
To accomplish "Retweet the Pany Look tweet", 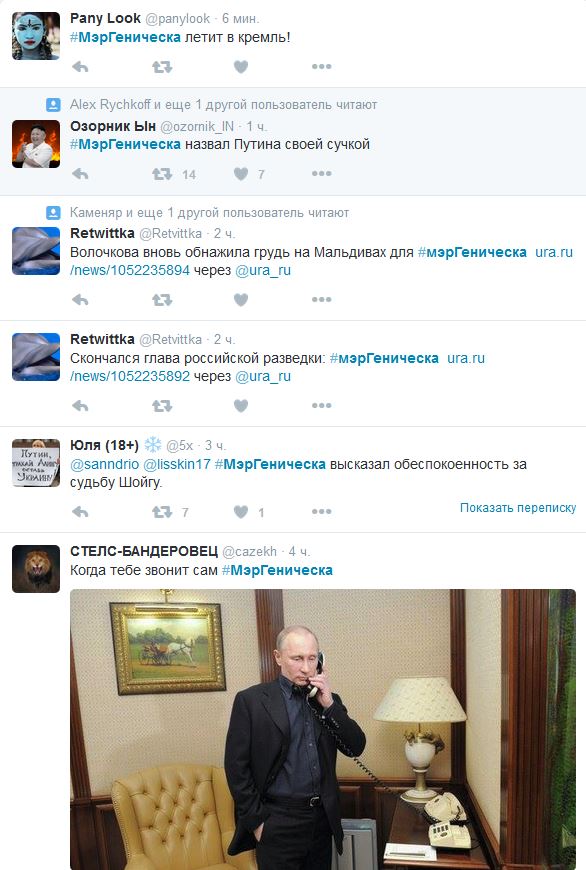I will [x=162, y=67].
